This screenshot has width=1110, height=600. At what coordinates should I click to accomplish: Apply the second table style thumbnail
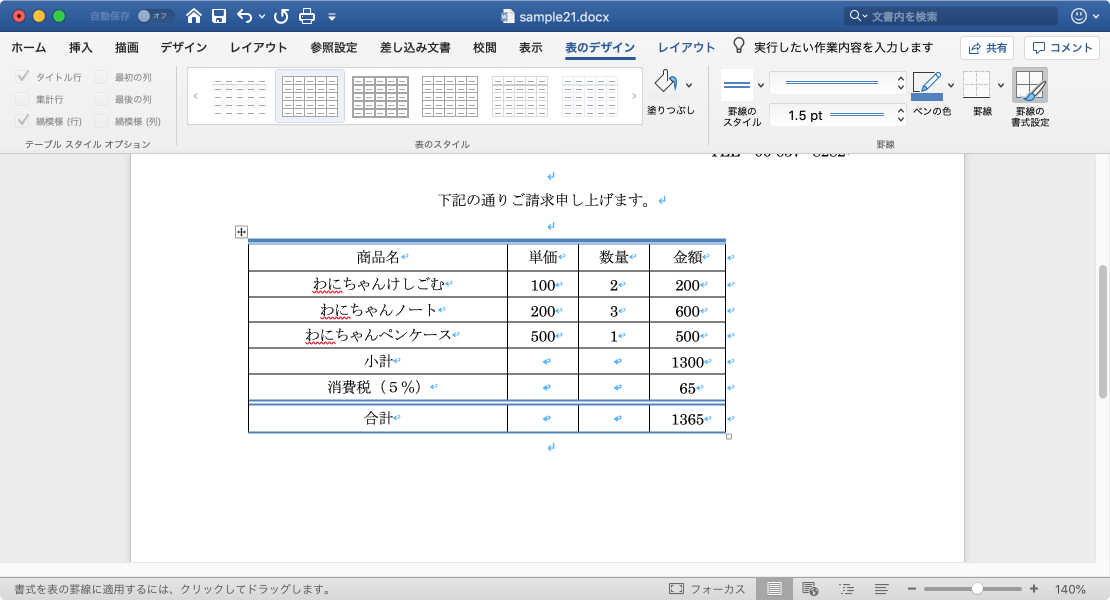coord(310,96)
